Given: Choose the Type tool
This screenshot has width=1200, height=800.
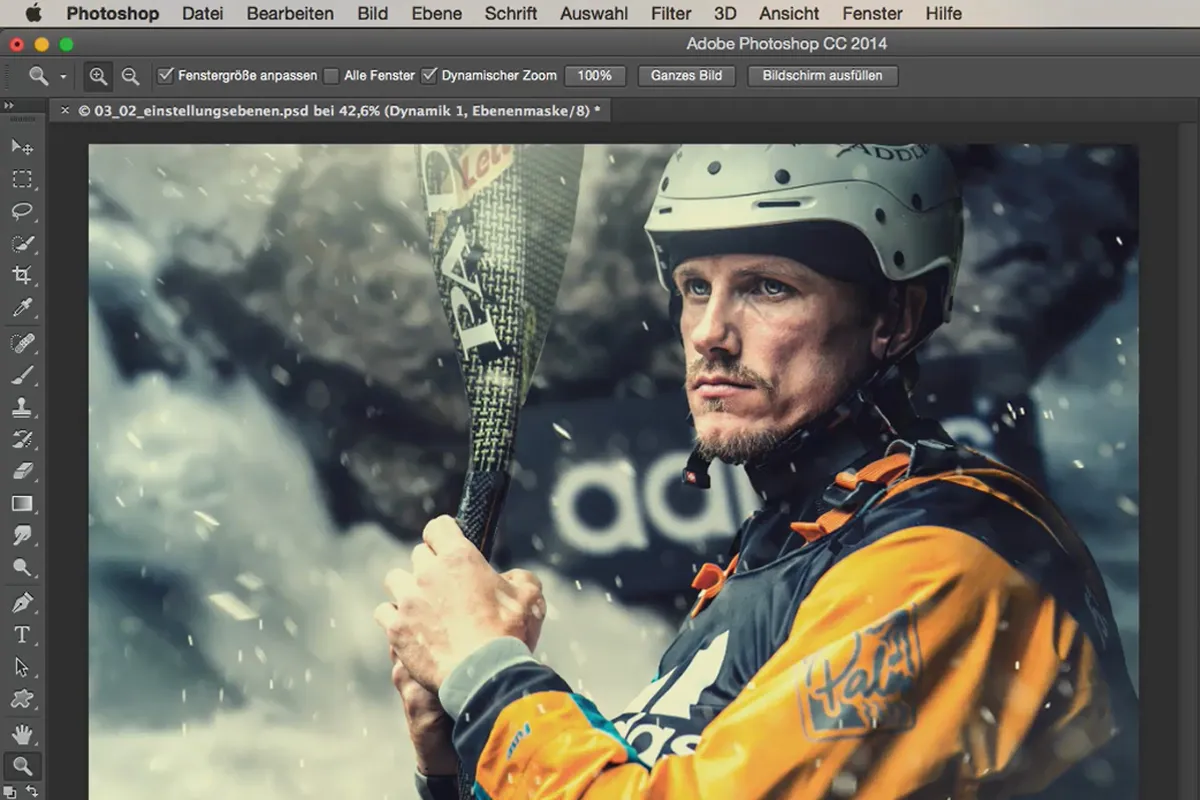Looking at the screenshot, I should tap(22, 635).
